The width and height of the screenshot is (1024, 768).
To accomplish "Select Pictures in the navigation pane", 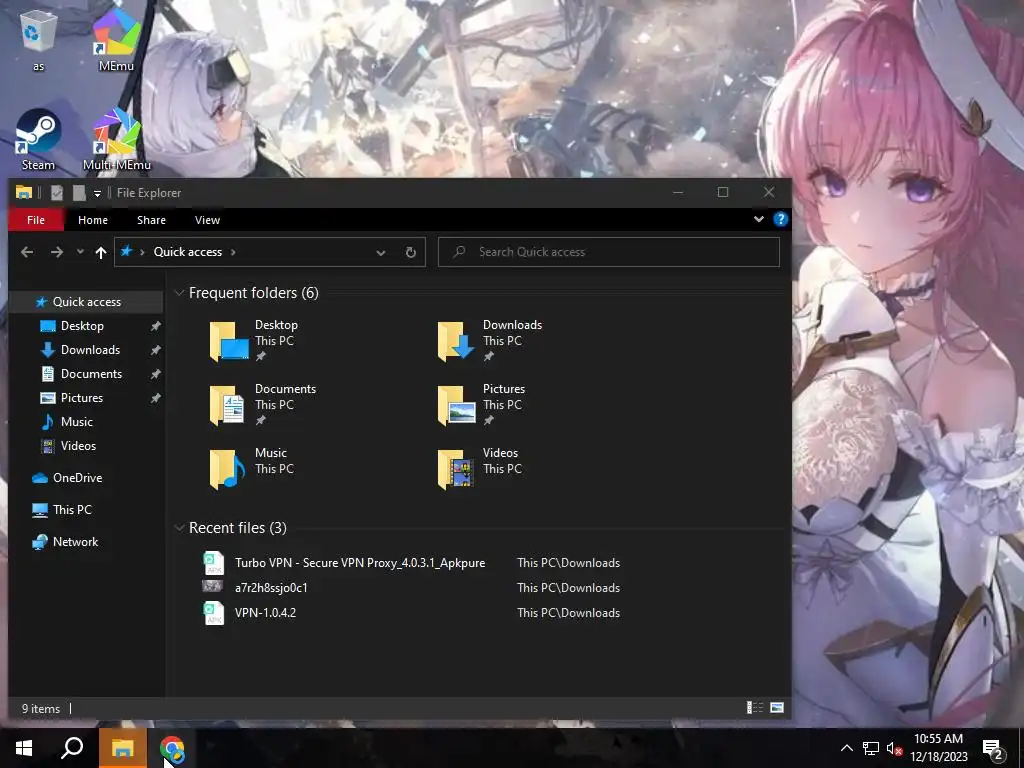I will click(x=81, y=398).
